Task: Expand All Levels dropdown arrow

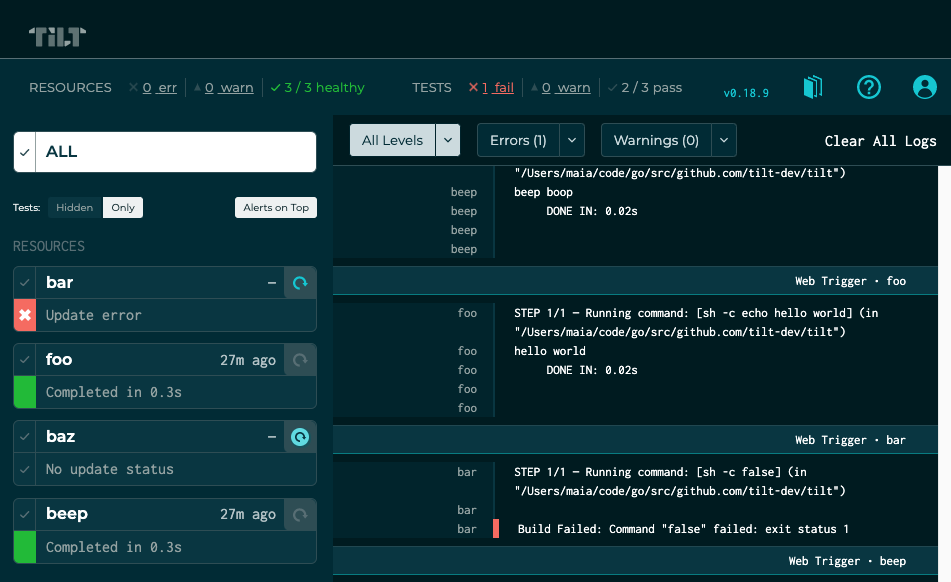Action: (448, 140)
